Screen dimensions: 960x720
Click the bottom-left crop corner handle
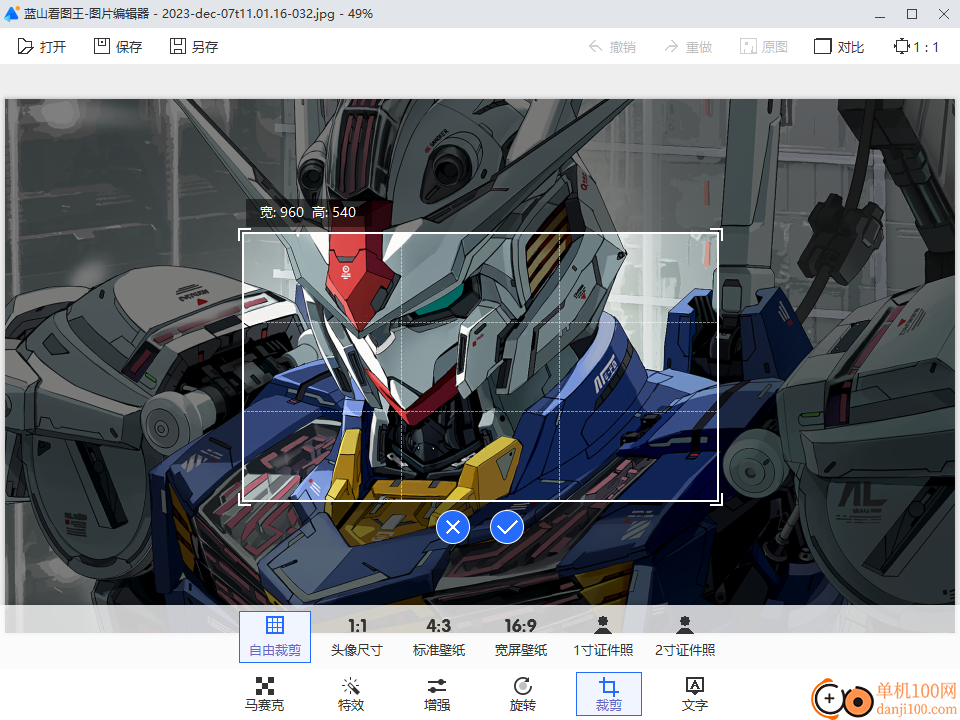(243, 500)
